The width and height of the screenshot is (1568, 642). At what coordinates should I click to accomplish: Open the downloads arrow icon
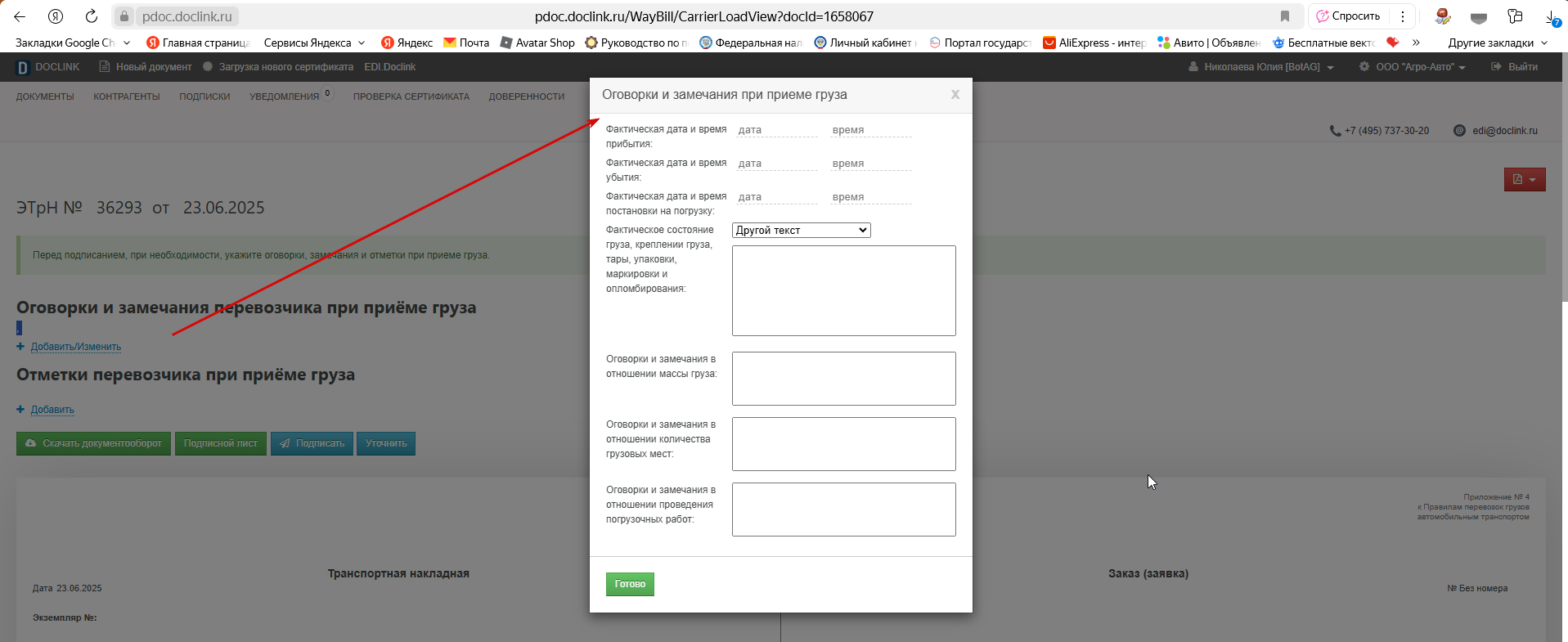[x=1552, y=17]
